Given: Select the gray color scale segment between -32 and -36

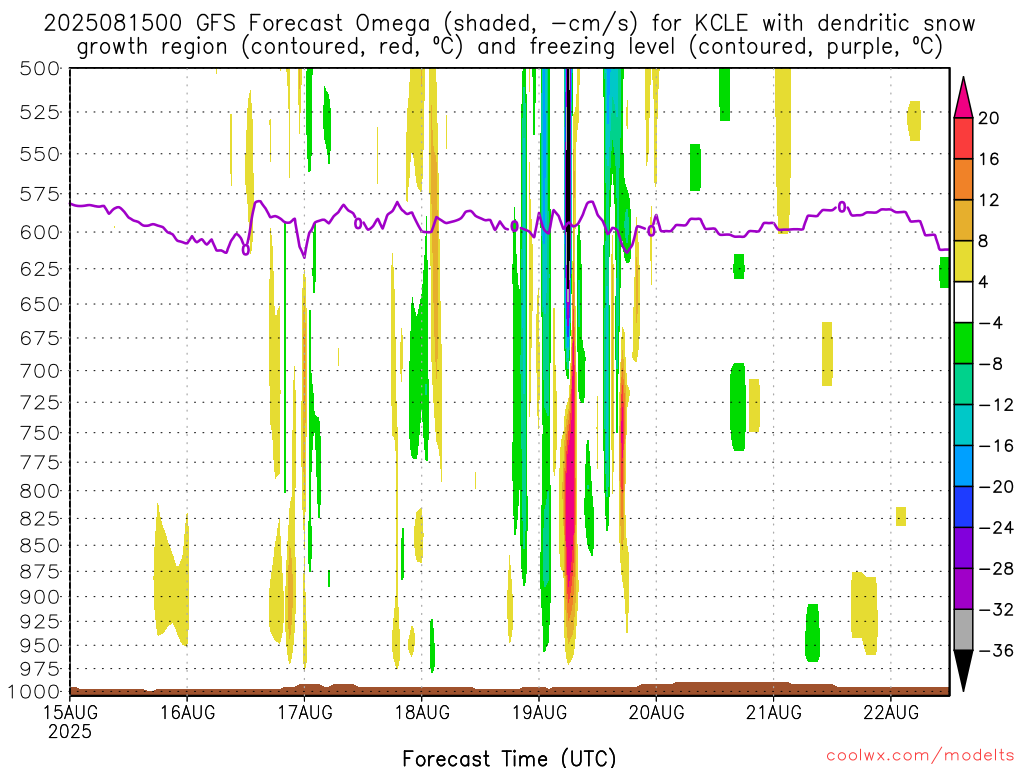Looking at the screenshot, I should coord(963,630).
